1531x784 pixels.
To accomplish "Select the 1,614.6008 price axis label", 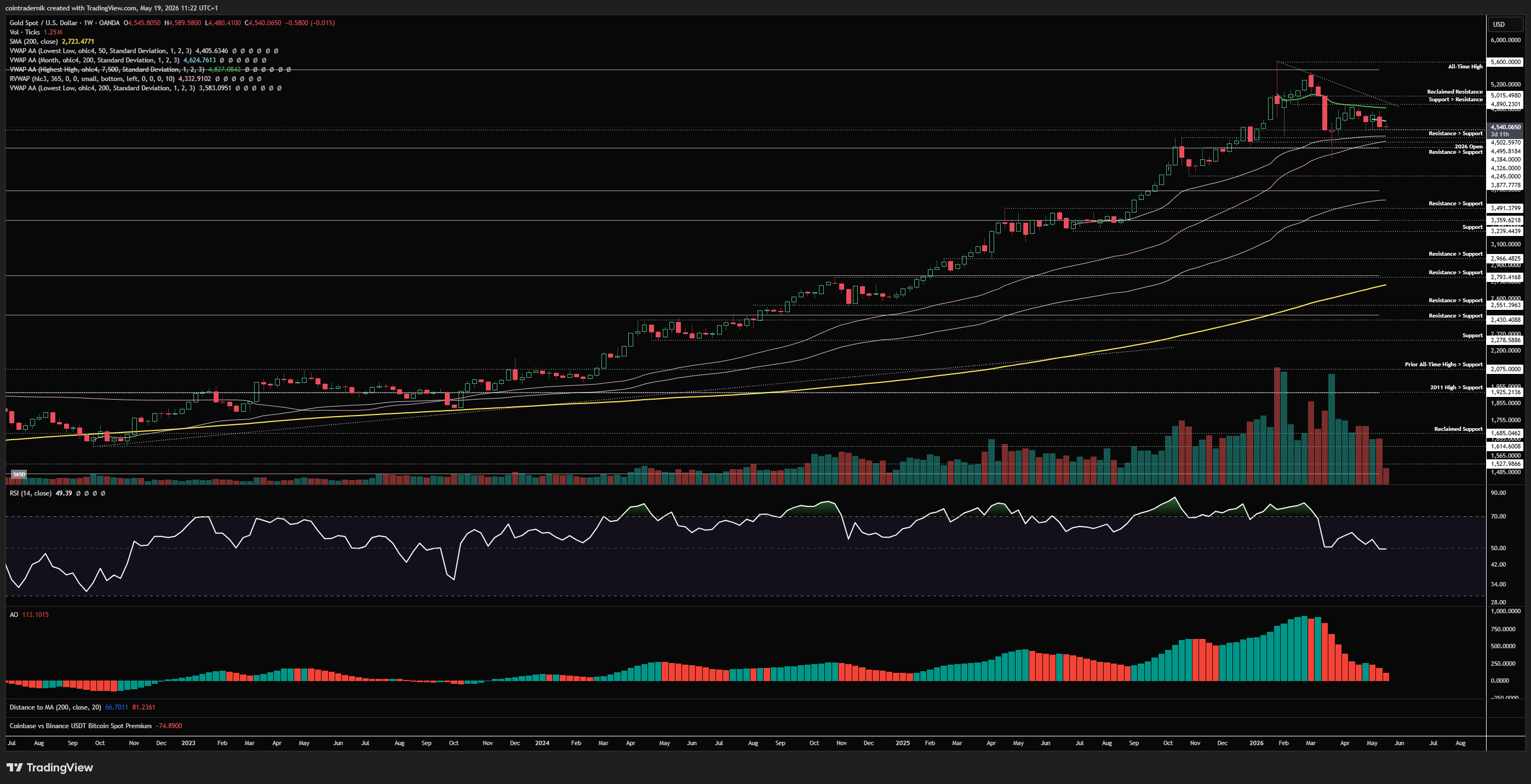I will [1505, 446].
